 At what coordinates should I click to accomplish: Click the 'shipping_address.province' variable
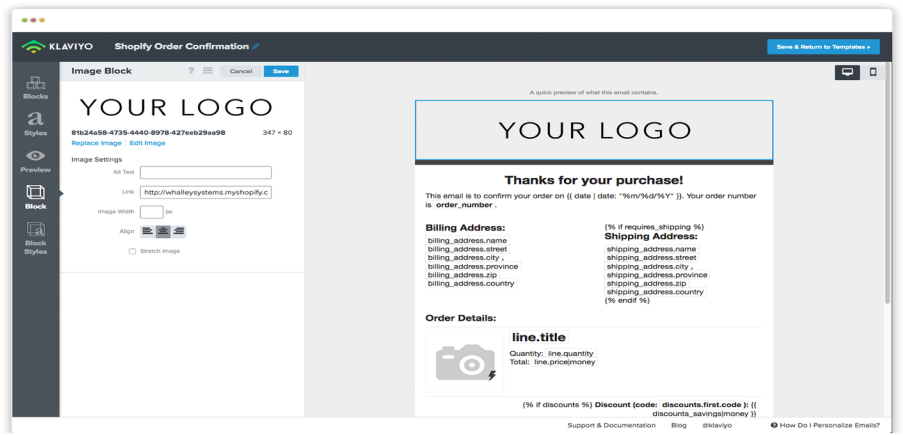click(657, 275)
